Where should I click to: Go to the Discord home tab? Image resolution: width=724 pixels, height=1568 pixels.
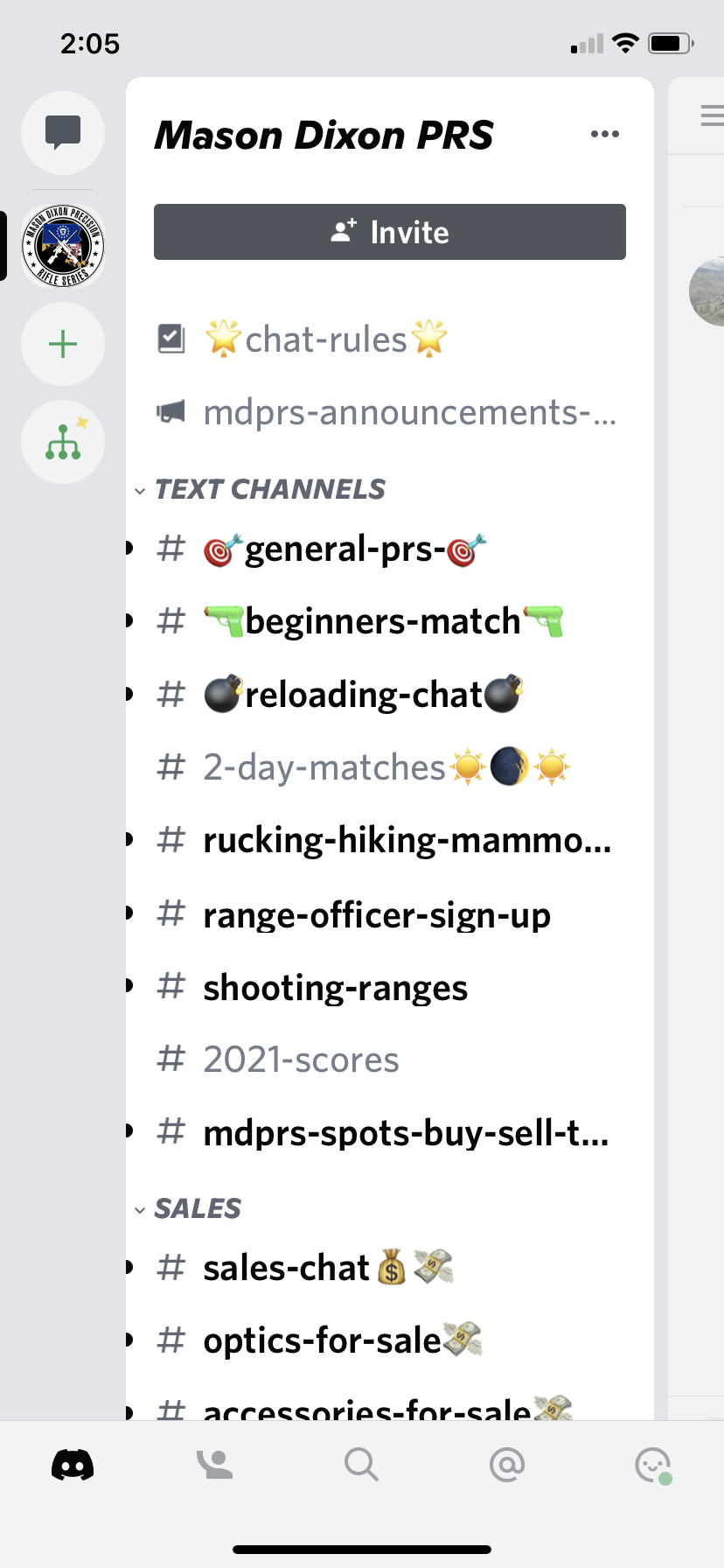pyautogui.click(x=73, y=1464)
